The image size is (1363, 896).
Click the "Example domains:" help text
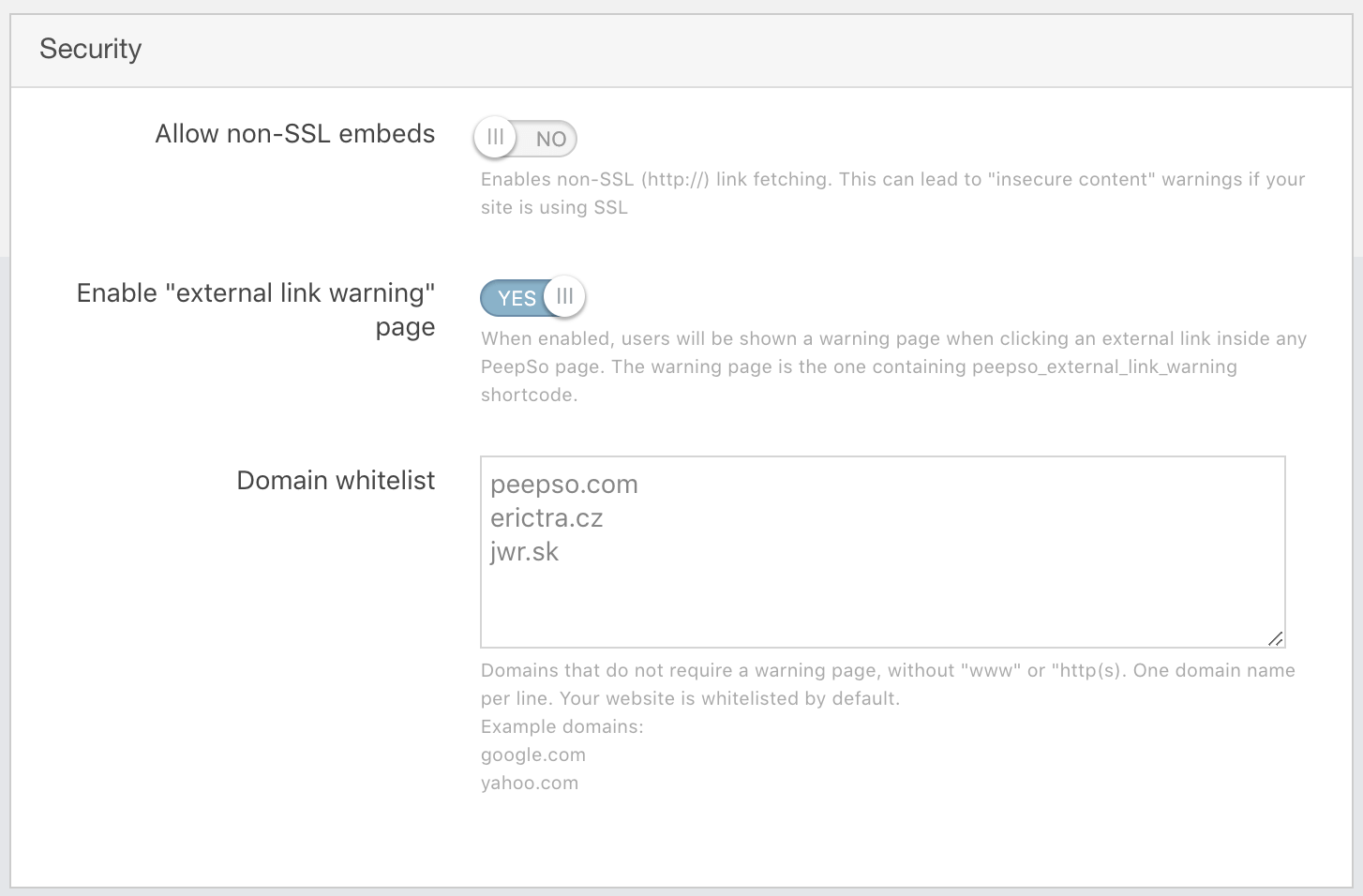click(562, 727)
